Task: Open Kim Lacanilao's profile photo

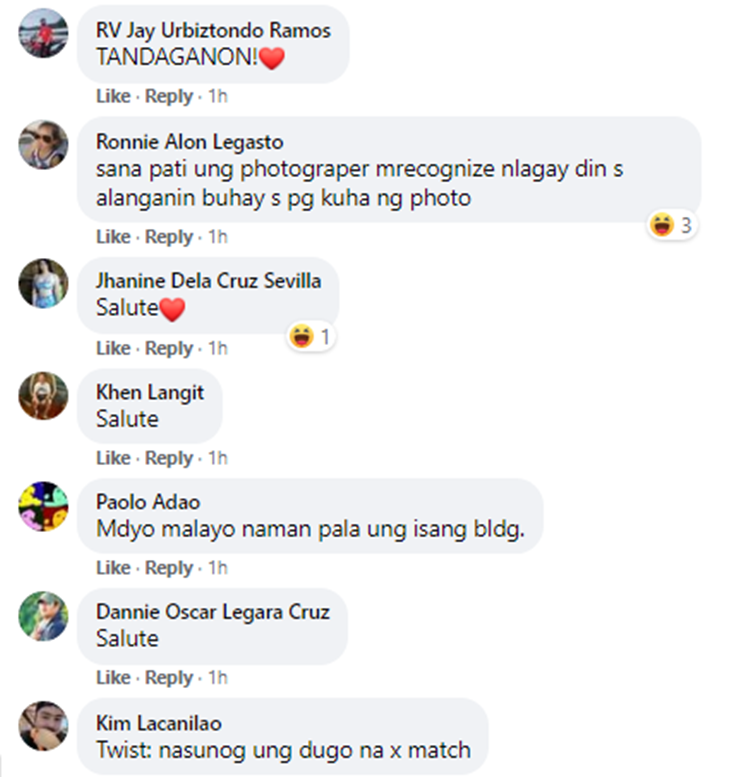Action: tap(44, 725)
